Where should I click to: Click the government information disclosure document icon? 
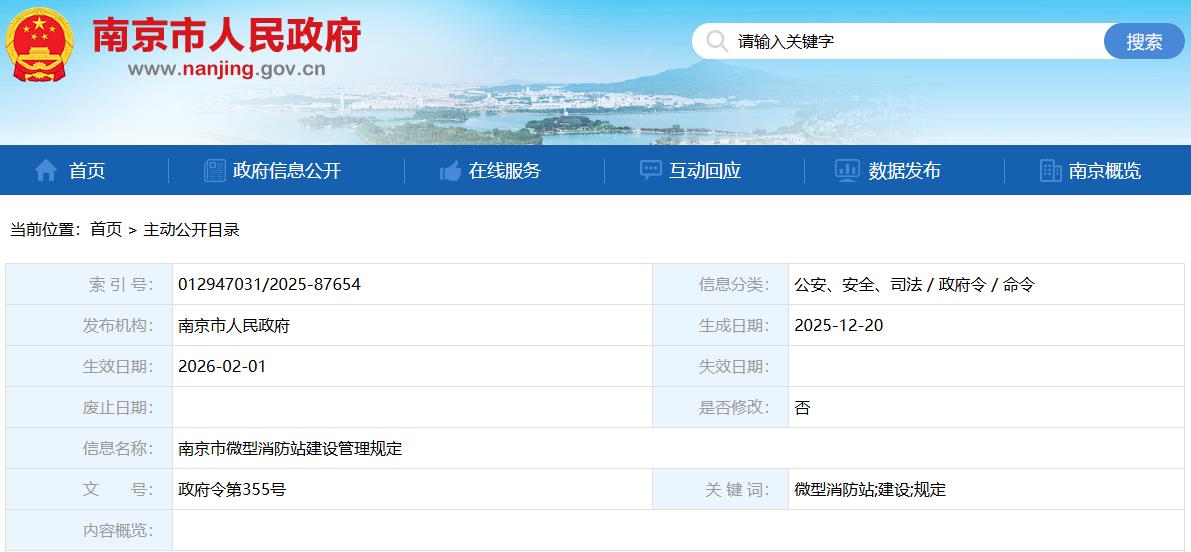pos(215,170)
